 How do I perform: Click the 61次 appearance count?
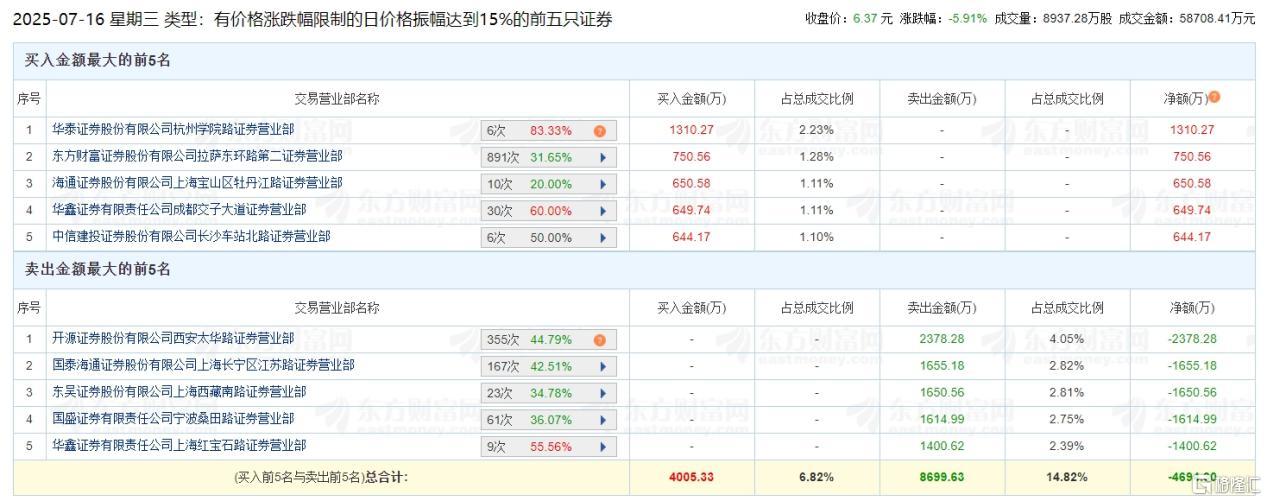pos(499,420)
